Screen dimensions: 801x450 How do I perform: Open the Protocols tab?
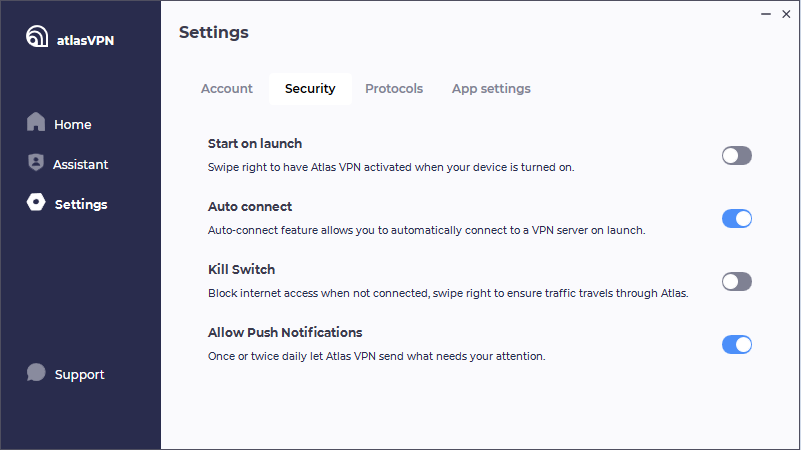coord(394,89)
